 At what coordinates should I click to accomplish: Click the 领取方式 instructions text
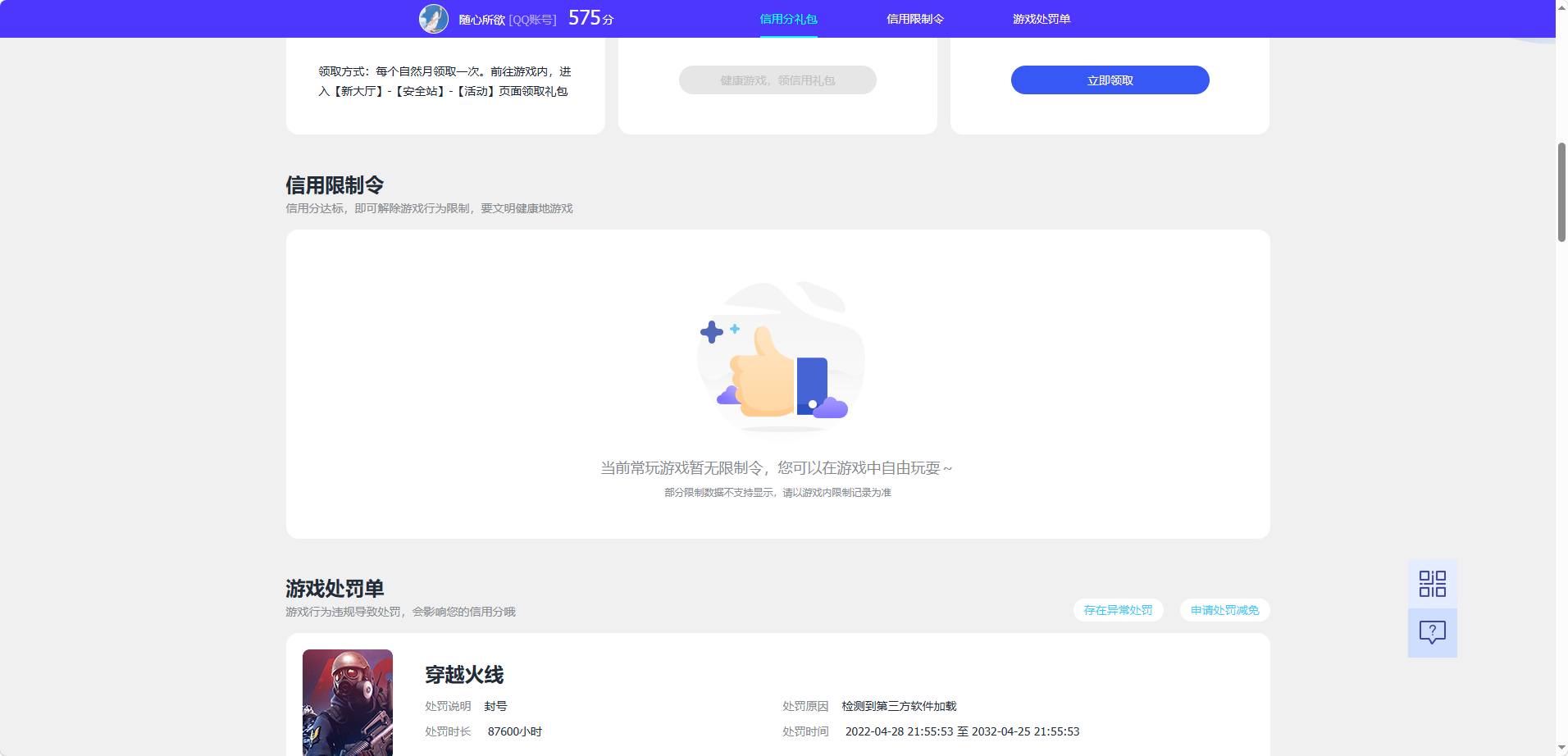[x=444, y=81]
